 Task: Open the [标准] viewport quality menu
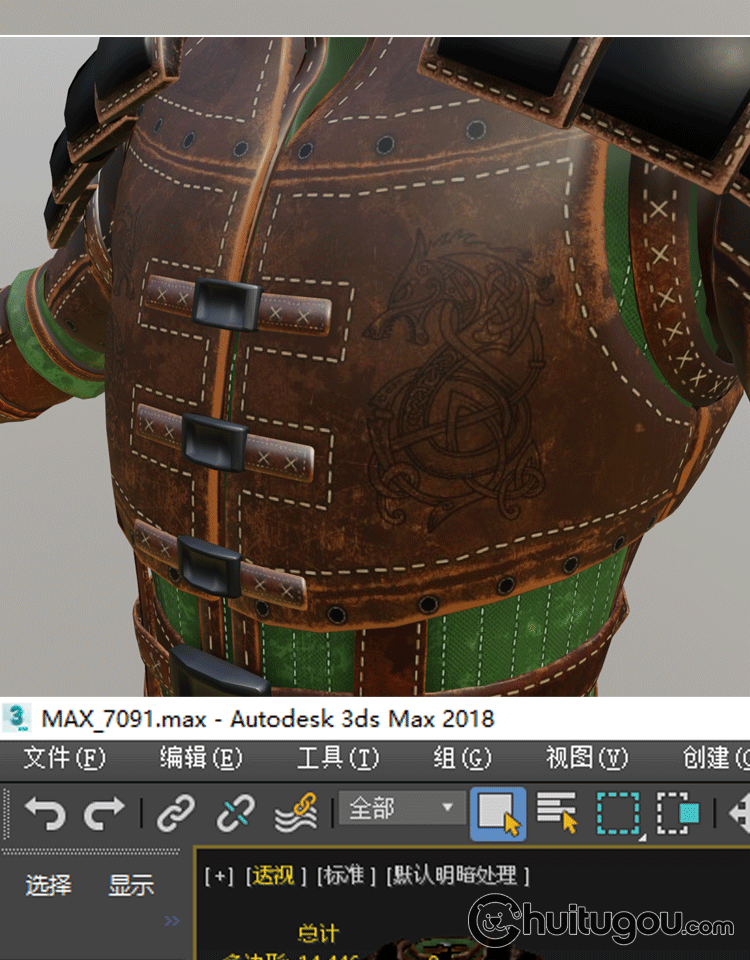pyautogui.click(x=346, y=876)
